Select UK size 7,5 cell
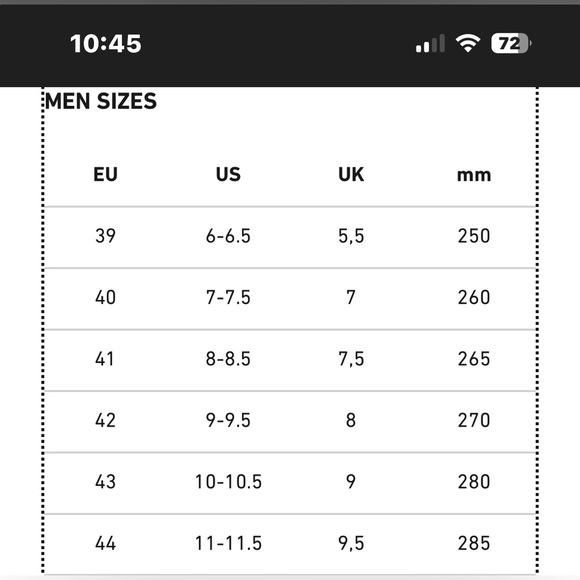 pos(351,359)
